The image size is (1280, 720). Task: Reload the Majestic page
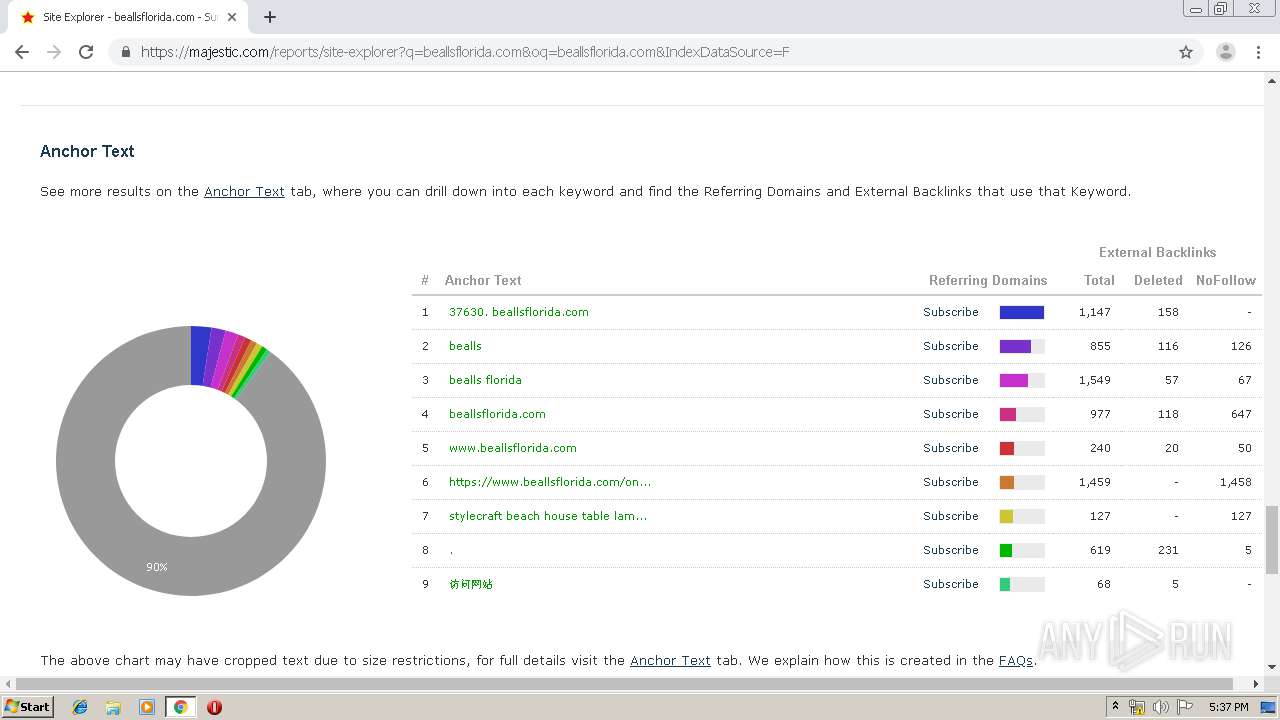pyautogui.click(x=86, y=52)
